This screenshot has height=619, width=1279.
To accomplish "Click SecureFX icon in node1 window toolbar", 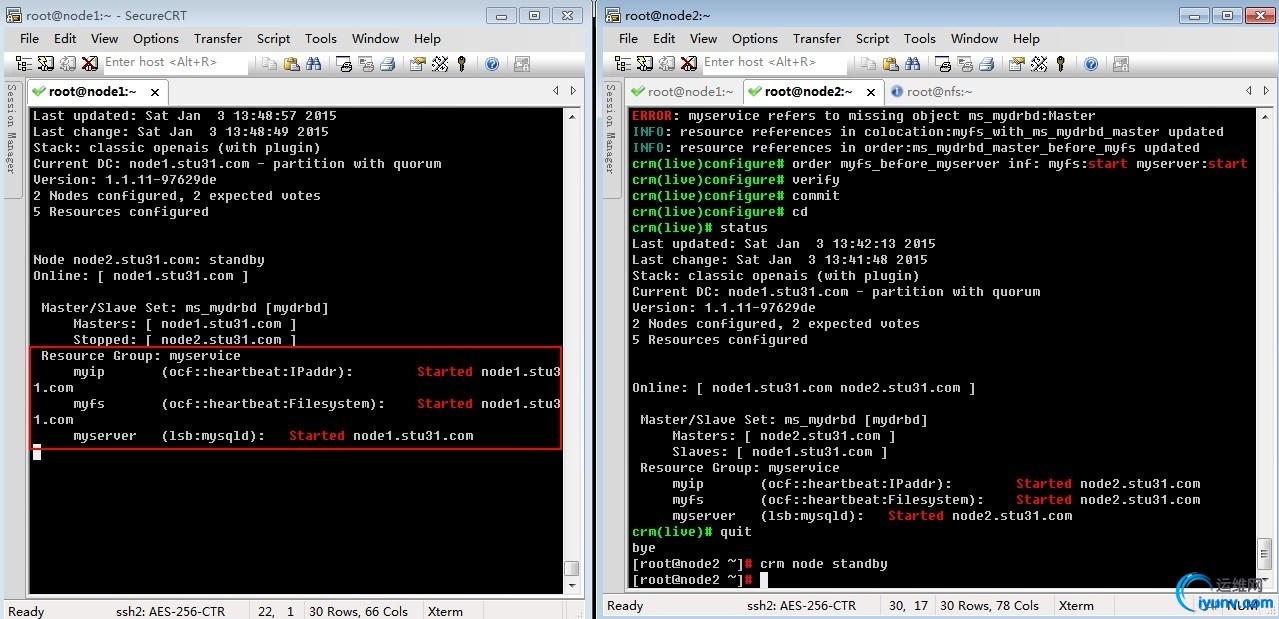I will click(x=522, y=63).
